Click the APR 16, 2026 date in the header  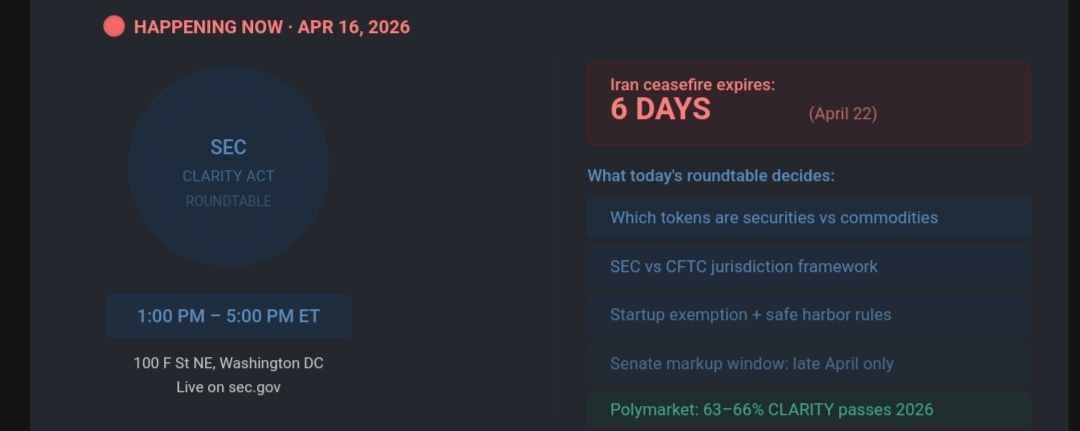[354, 27]
